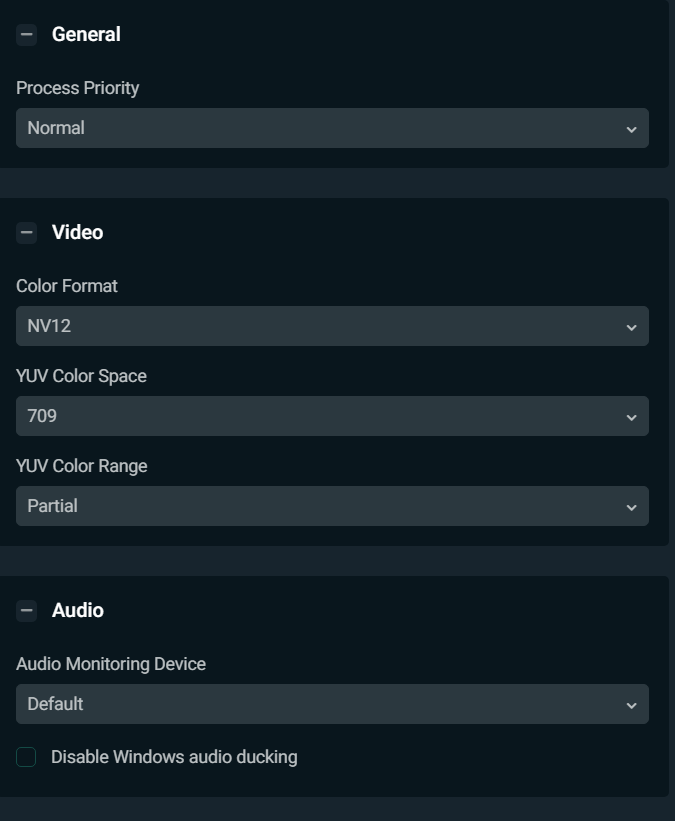Select the 709 value in YUV Color Space
The width and height of the screenshot is (675, 821).
click(x=330, y=416)
